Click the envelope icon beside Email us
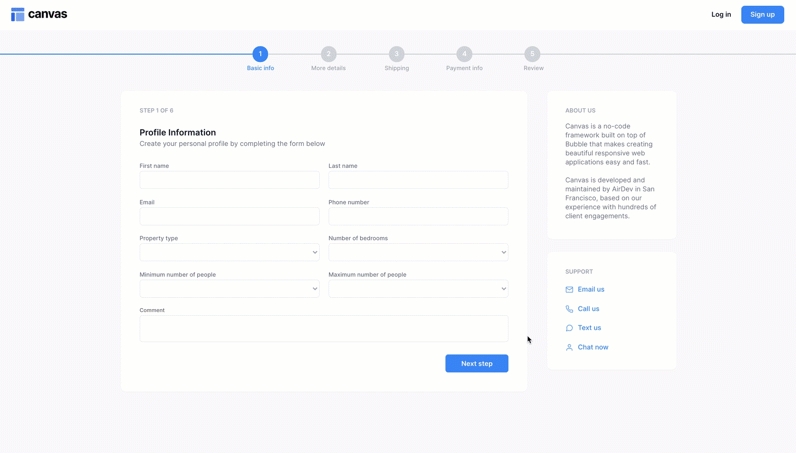This screenshot has width=796, height=453. 569,290
